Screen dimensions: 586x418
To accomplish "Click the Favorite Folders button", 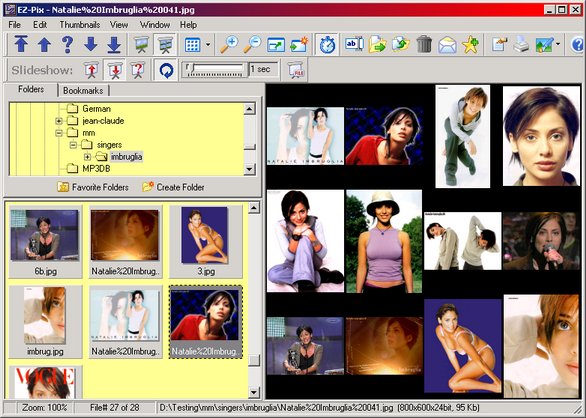I will tap(93, 187).
